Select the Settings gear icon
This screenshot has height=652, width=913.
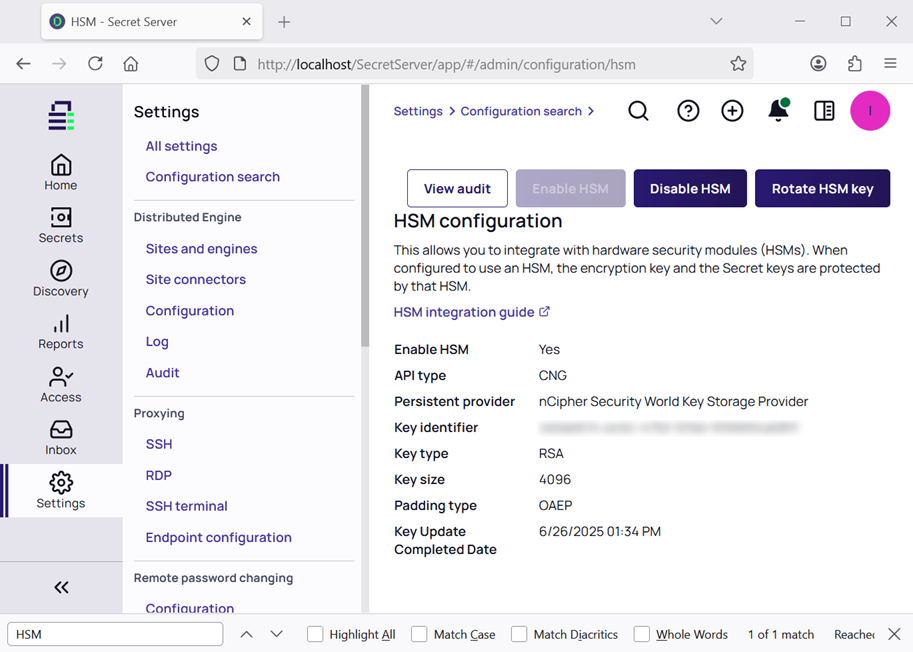coord(61,491)
